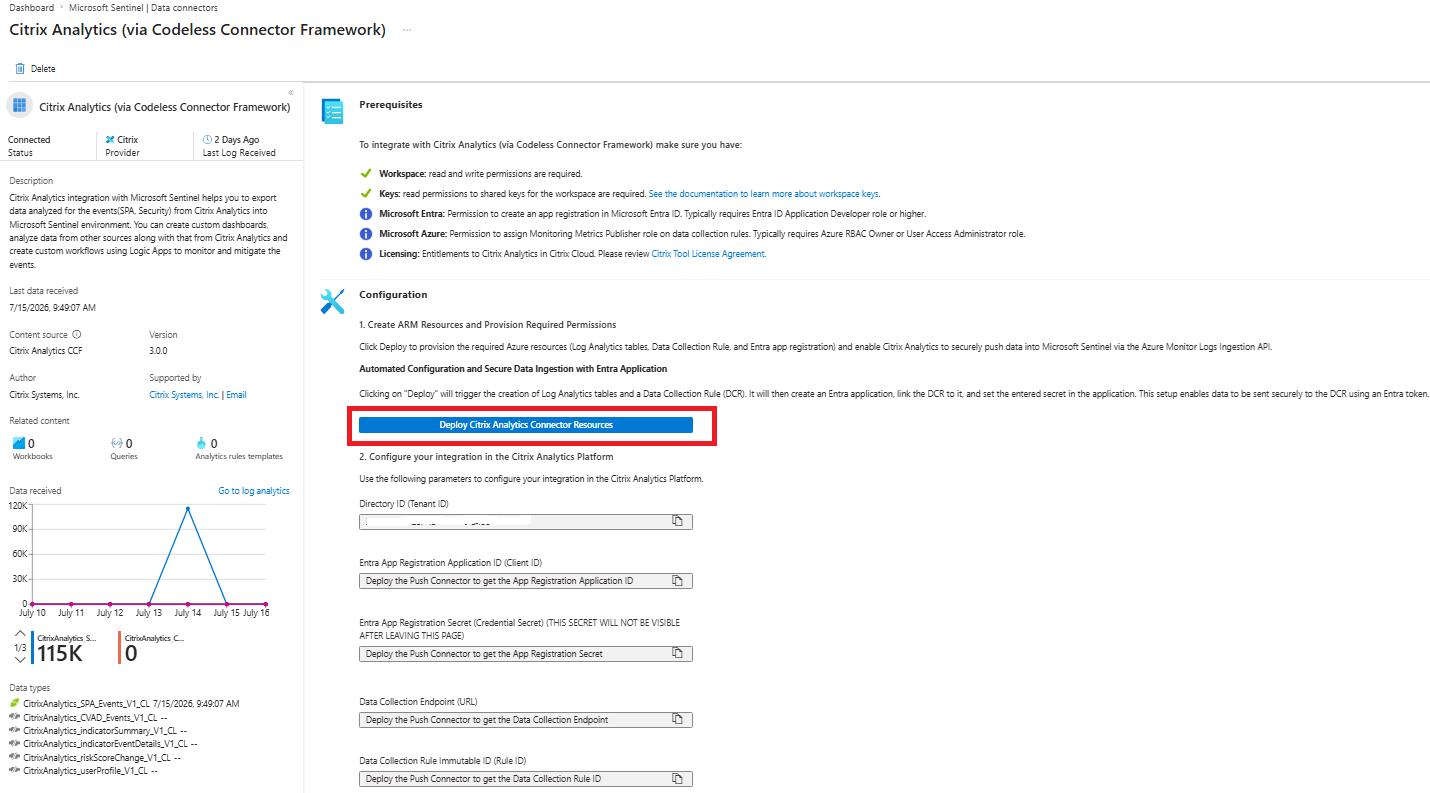Image resolution: width=1430 pixels, height=793 pixels.
Task: Open the Go to log analytics link
Action: (254, 491)
